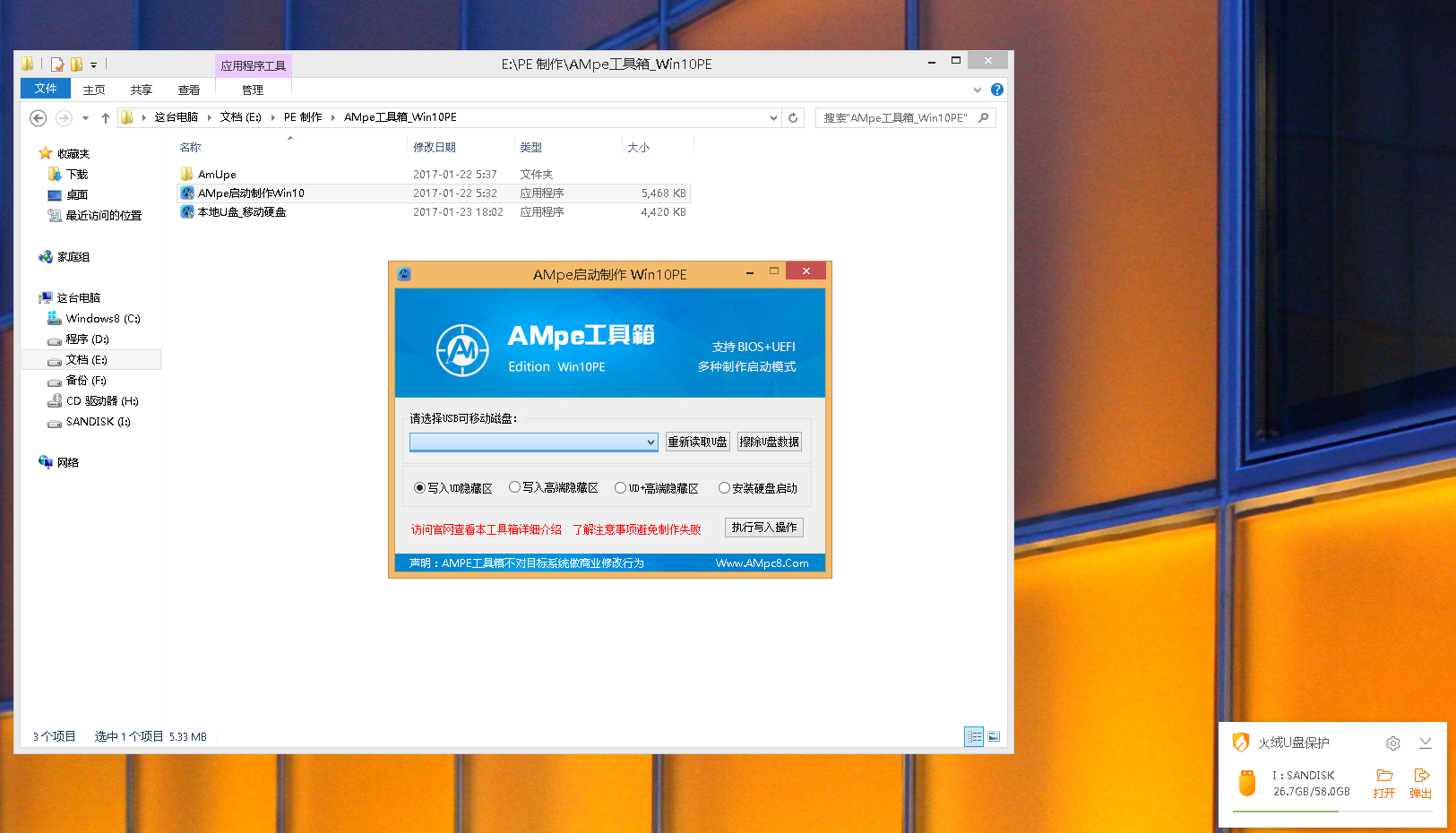Open the 查看 ribbon tab
The height and width of the screenshot is (833, 1456).
click(189, 90)
